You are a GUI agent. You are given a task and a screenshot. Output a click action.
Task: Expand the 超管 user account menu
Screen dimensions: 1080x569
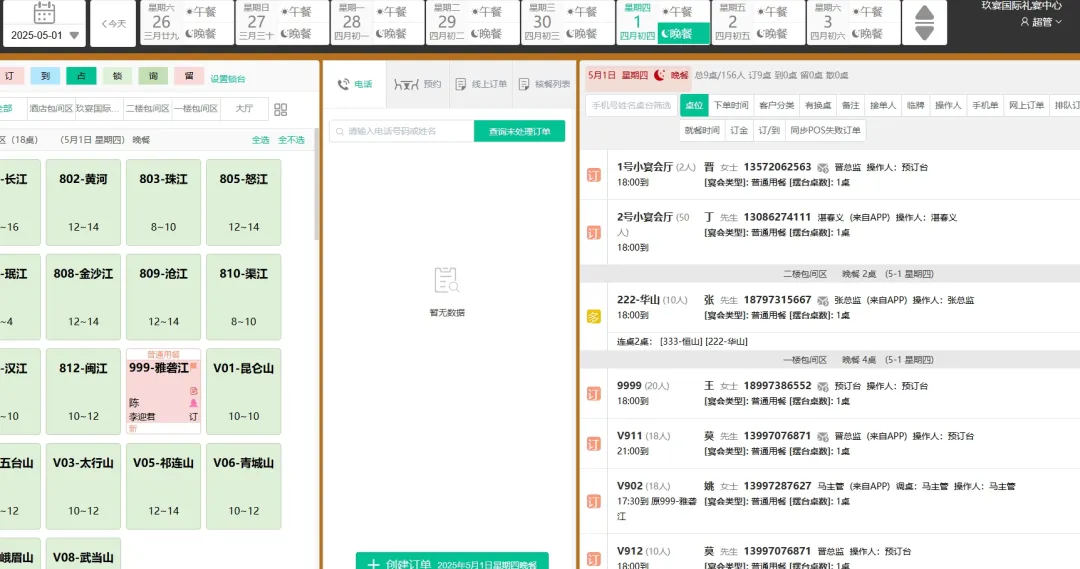coord(1040,21)
